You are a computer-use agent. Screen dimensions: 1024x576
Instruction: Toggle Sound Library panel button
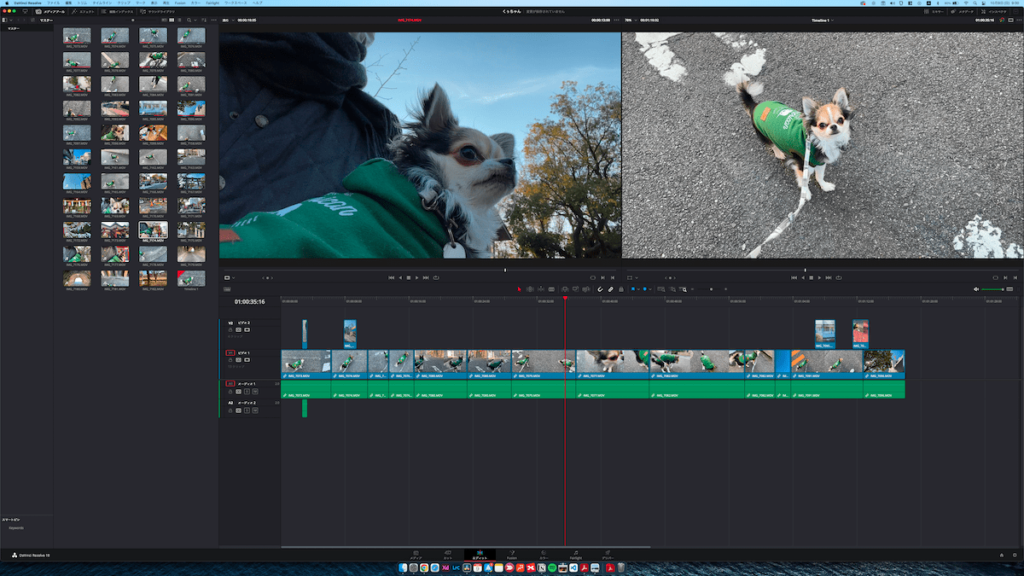157,12
